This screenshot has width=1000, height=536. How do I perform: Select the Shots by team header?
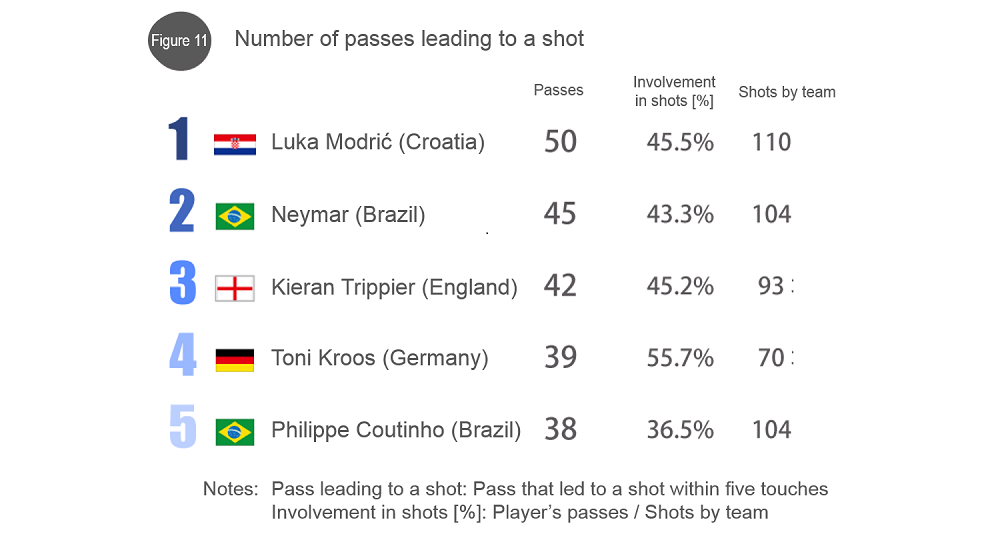(787, 92)
